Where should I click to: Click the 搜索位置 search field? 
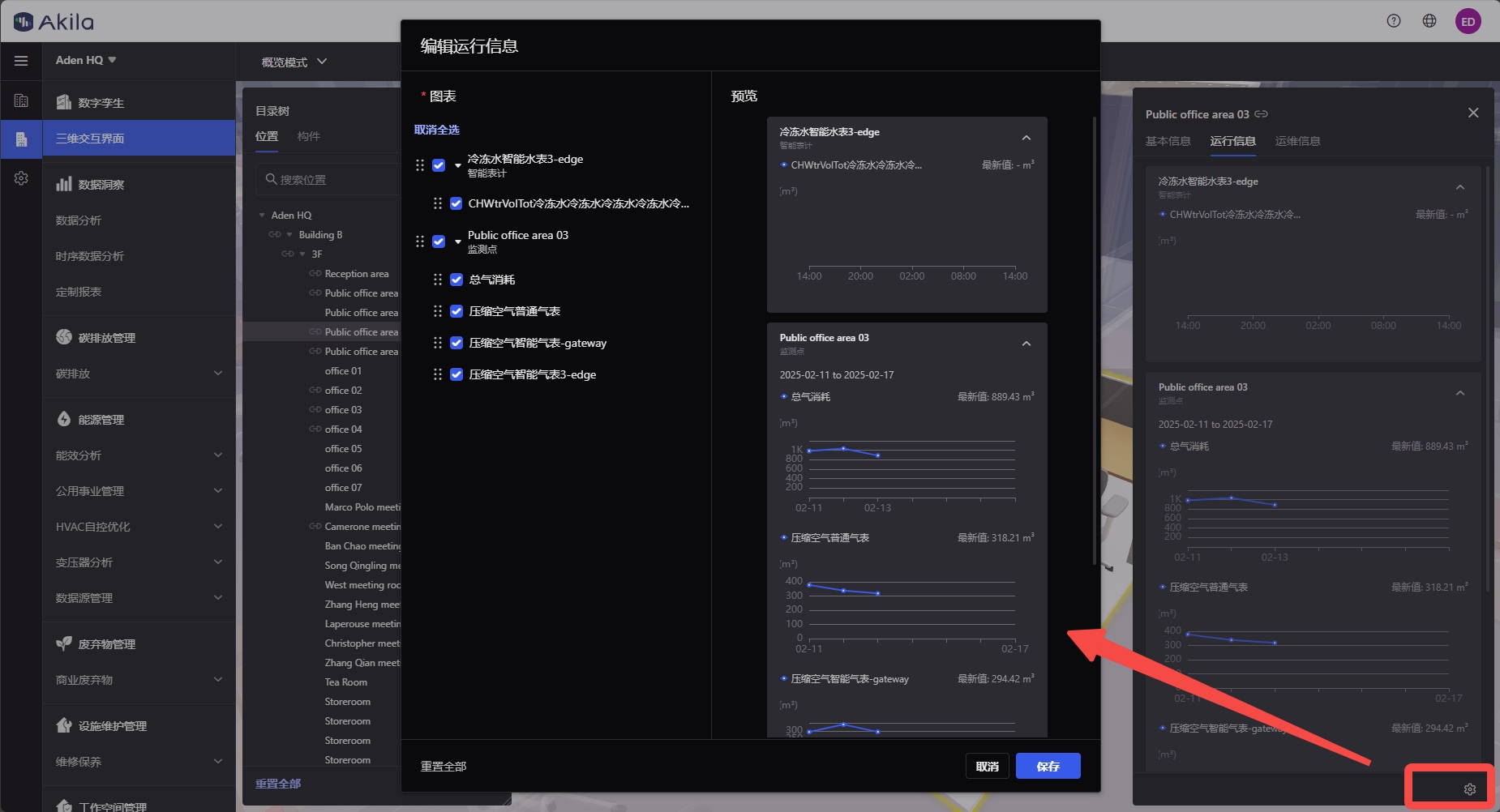click(x=328, y=179)
